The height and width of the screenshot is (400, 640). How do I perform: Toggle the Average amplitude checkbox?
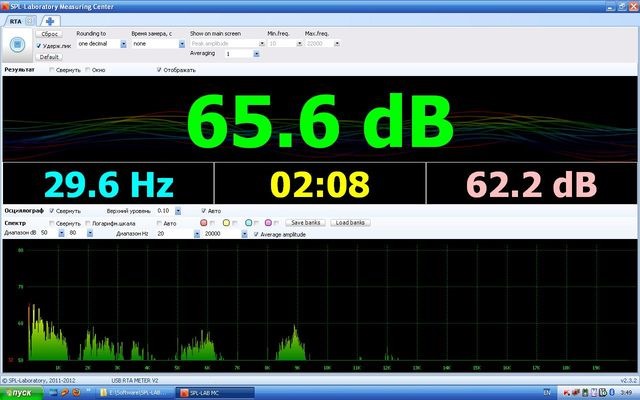pyautogui.click(x=256, y=234)
